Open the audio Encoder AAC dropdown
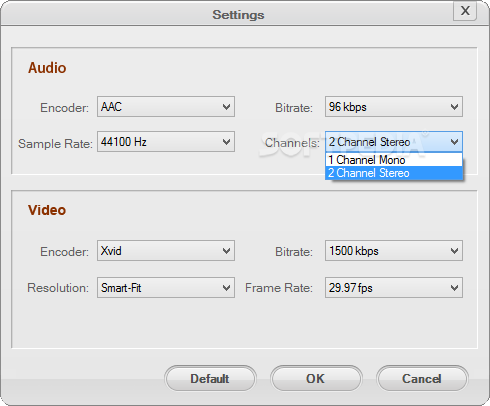This screenshot has height=406, width=490. (166, 107)
